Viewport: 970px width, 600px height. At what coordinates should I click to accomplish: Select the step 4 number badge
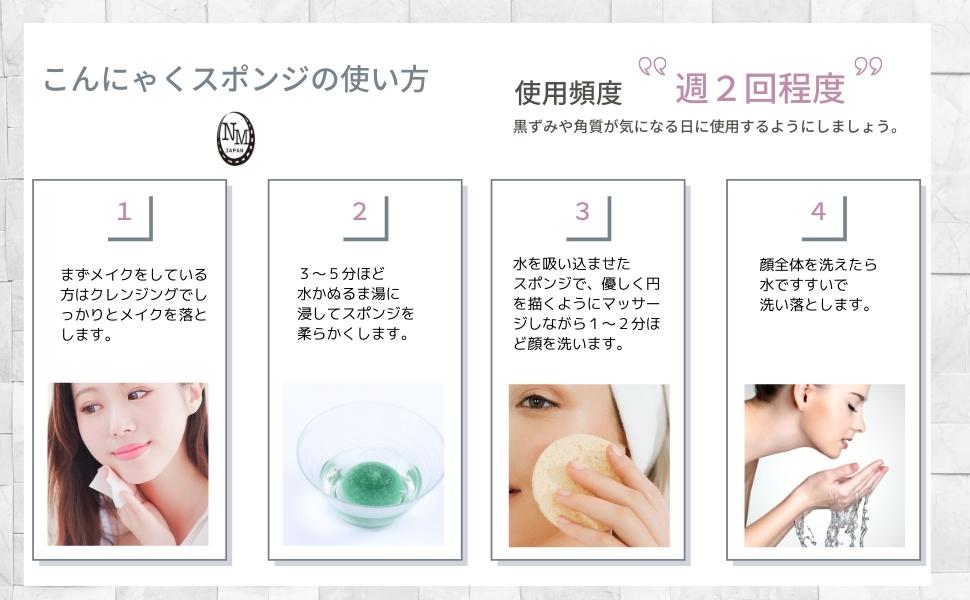824,218
